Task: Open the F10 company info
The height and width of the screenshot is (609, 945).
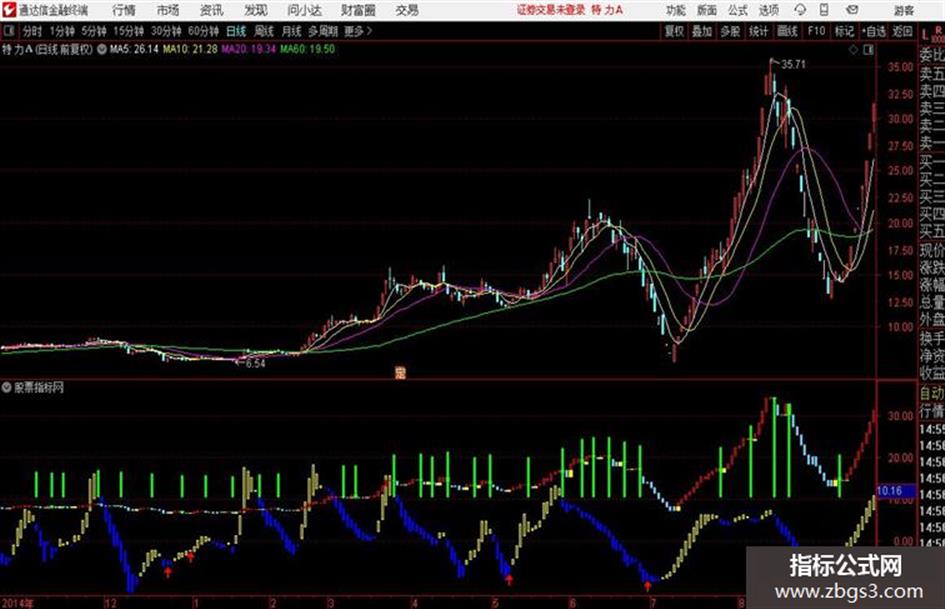Action: [816, 31]
